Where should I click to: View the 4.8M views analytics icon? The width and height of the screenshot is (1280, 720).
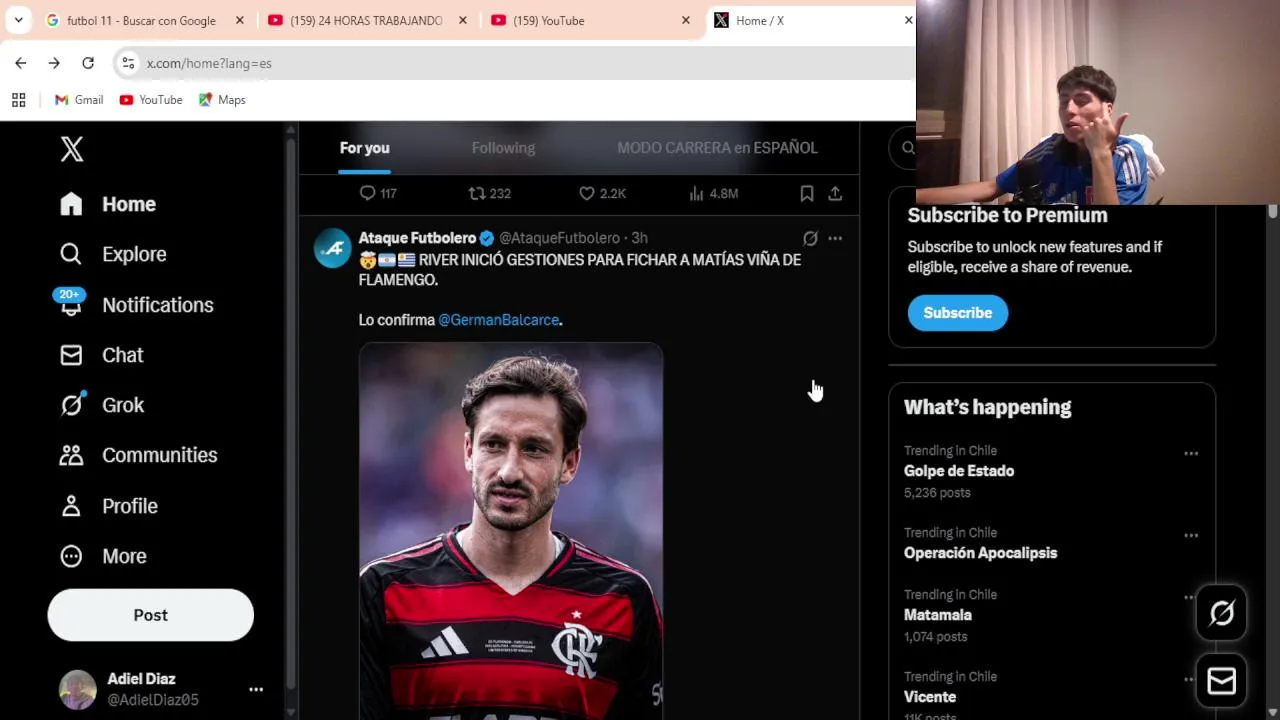696,193
